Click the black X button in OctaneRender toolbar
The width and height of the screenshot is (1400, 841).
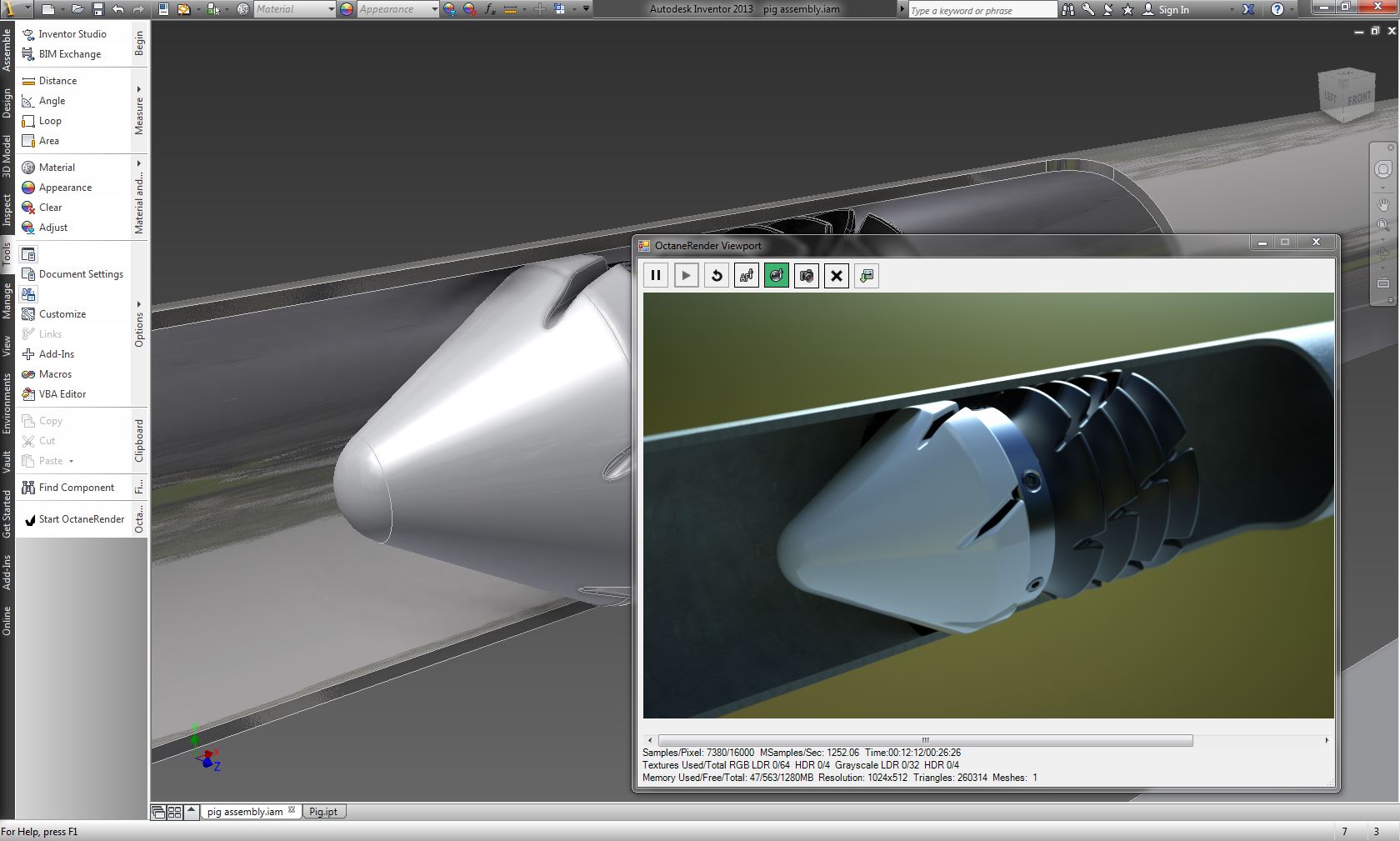837,276
